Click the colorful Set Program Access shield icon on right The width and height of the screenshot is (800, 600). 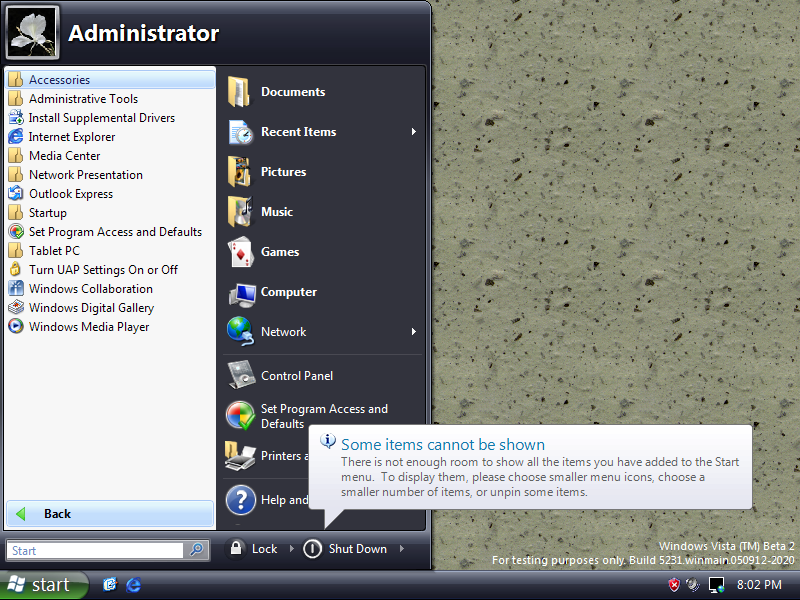tap(240, 415)
